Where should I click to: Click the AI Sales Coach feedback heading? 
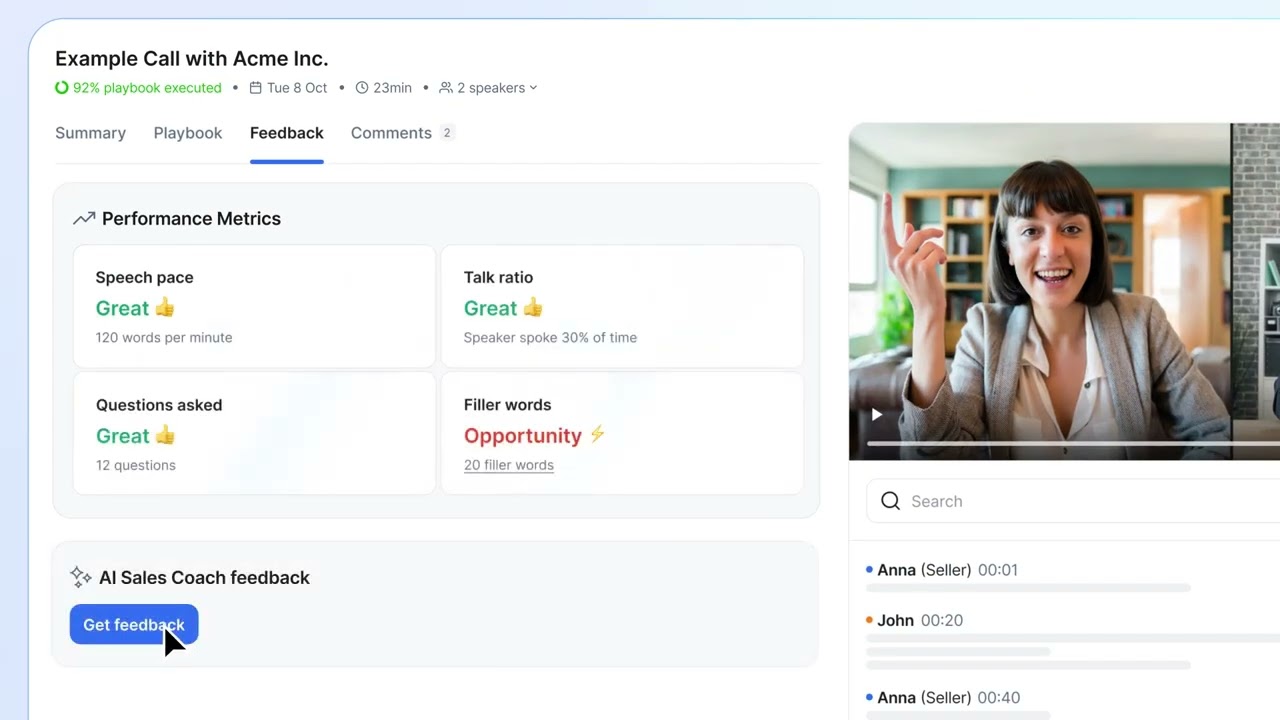tap(204, 578)
